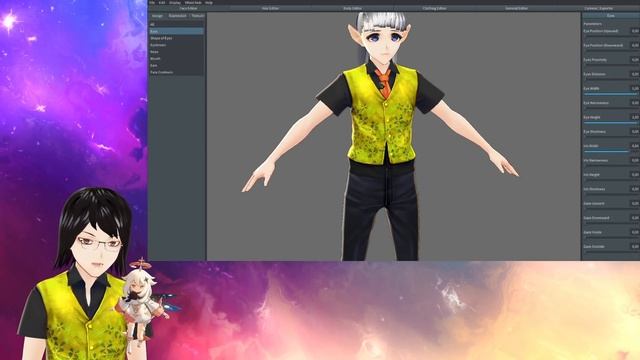Choose Eyebrows in the face parts list
The image size is (640, 360).
[x=176, y=45]
